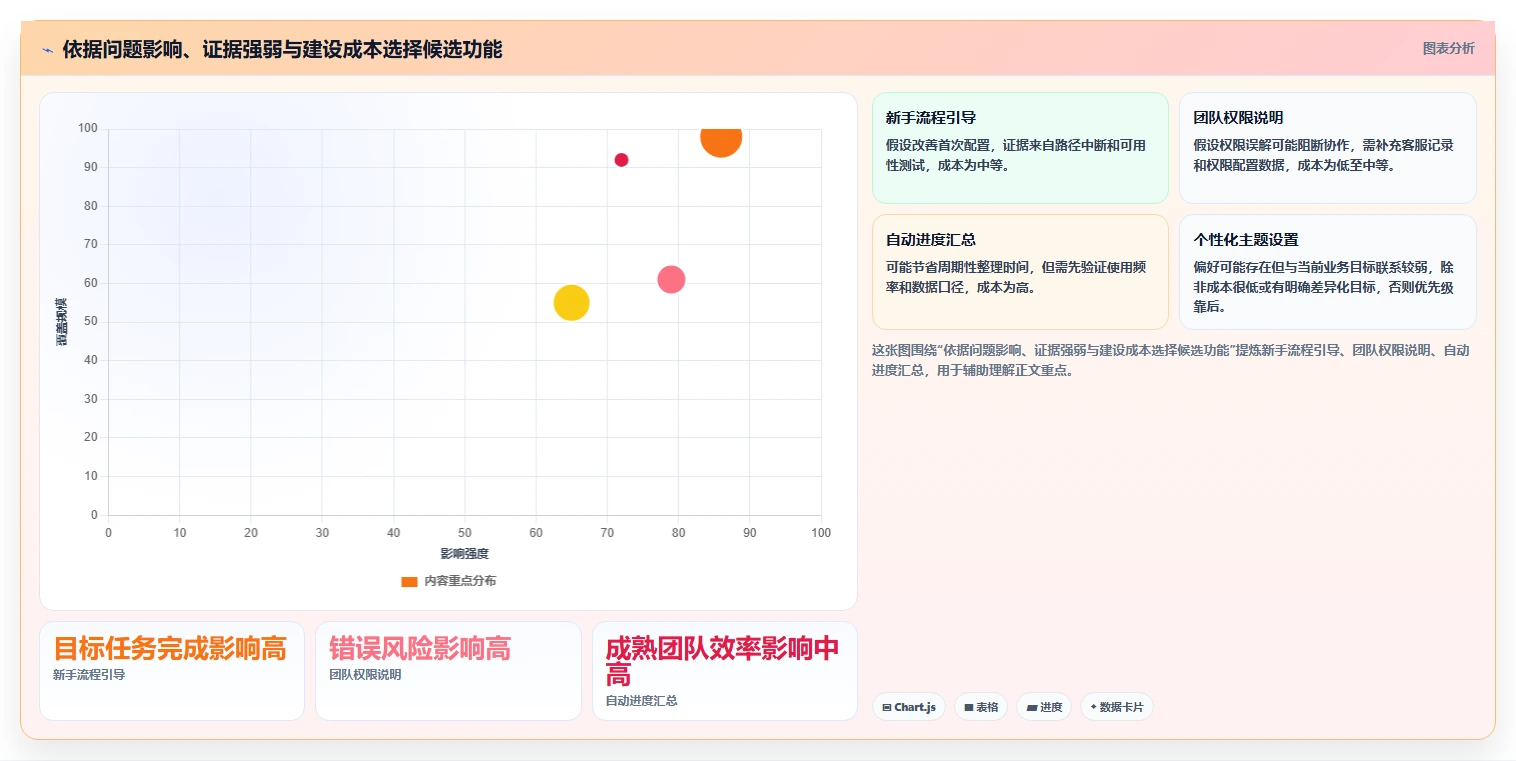This screenshot has height=761, width=1516.
Task: Click the 表格 tag chip
Action: click(x=981, y=707)
